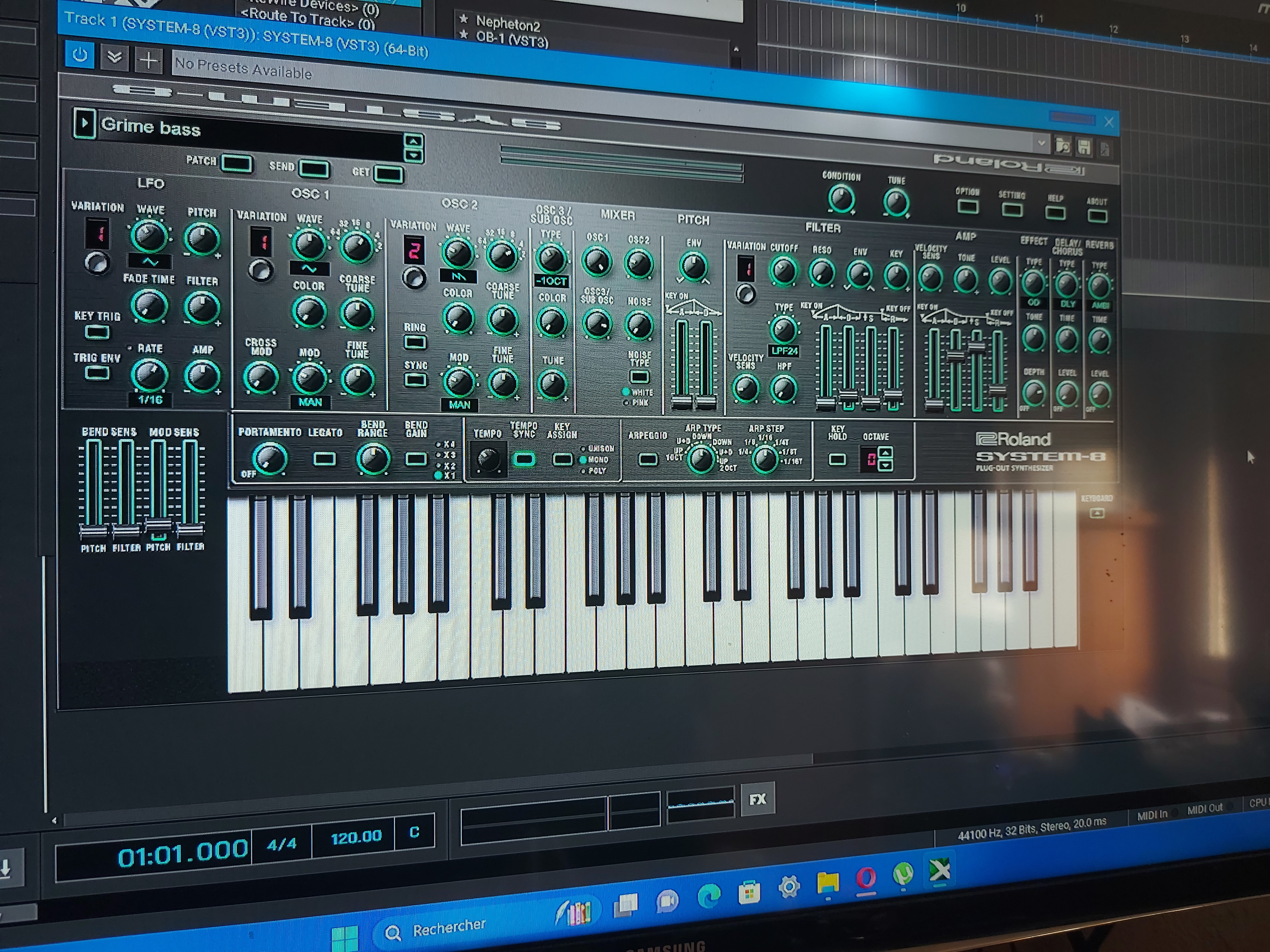1270x952 pixels.
Task: Enable OSC 2 RING modulation
Action: (414, 343)
